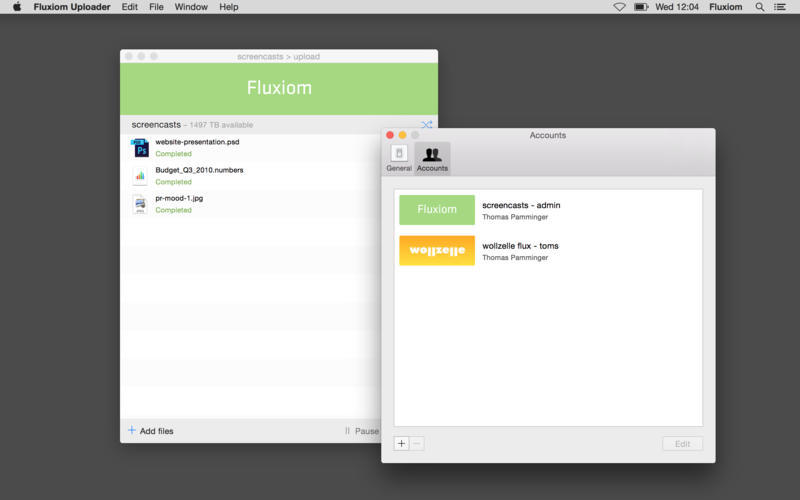This screenshot has width=800, height=500.
Task: Add a new account with the plus button
Action: click(x=402, y=443)
